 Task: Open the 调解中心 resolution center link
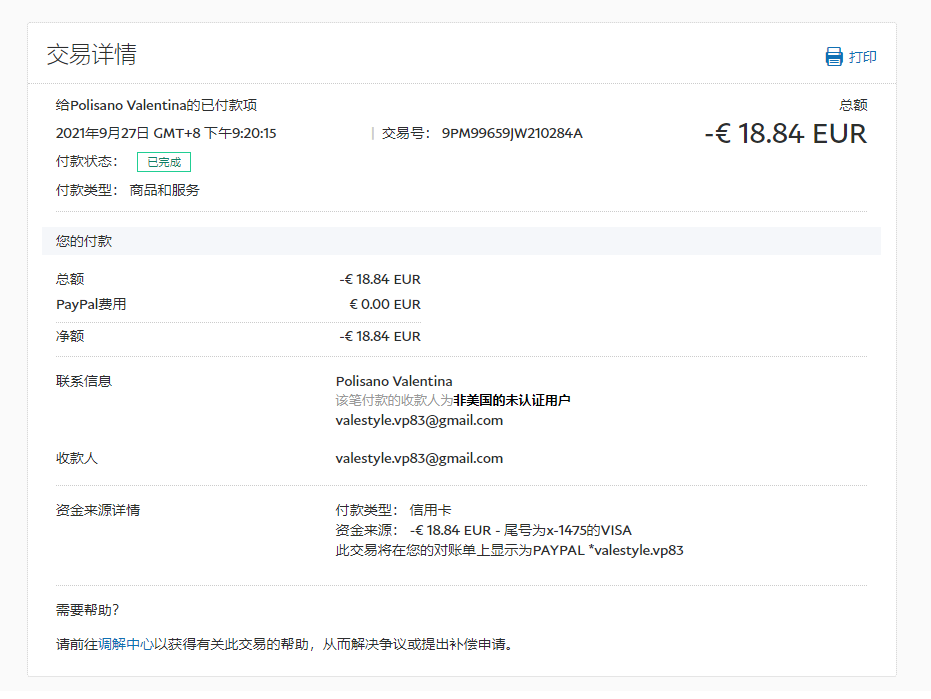(125, 644)
